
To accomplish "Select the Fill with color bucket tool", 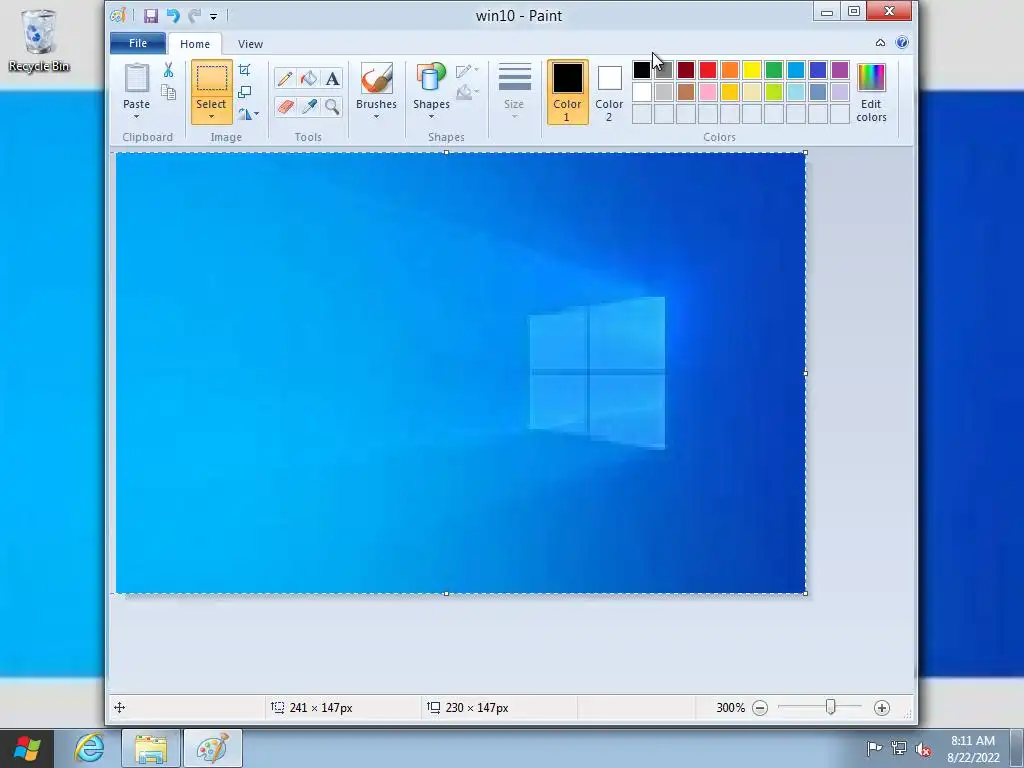I will pyautogui.click(x=308, y=79).
